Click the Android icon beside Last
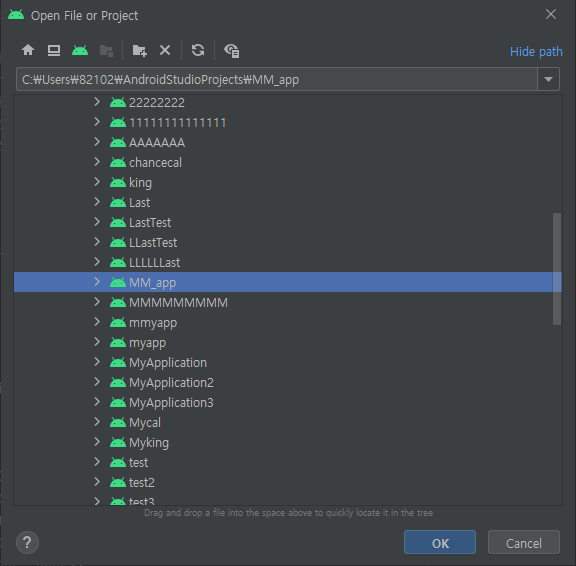The height and width of the screenshot is (566, 576). (x=118, y=202)
